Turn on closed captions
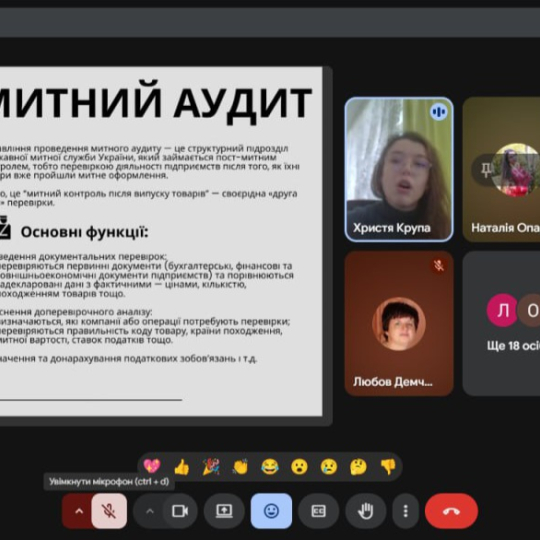 click(319, 511)
